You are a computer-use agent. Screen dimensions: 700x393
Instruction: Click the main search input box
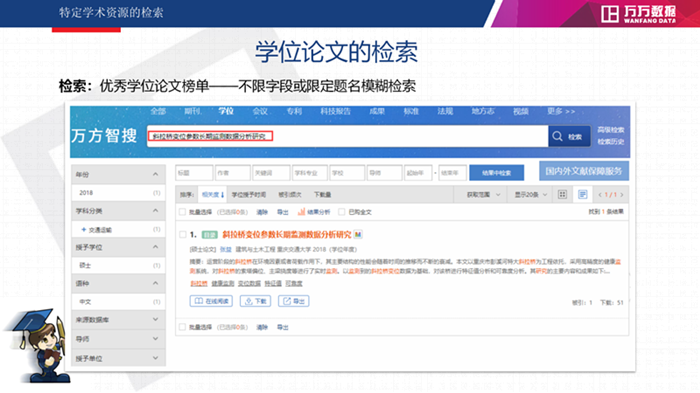click(x=348, y=136)
